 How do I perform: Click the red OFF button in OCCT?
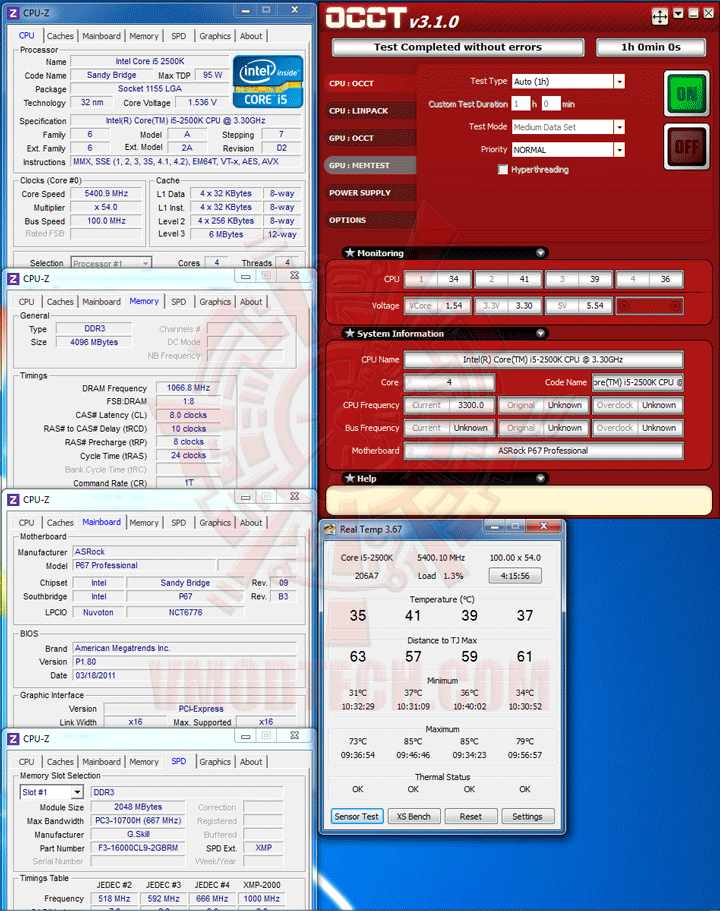point(686,146)
